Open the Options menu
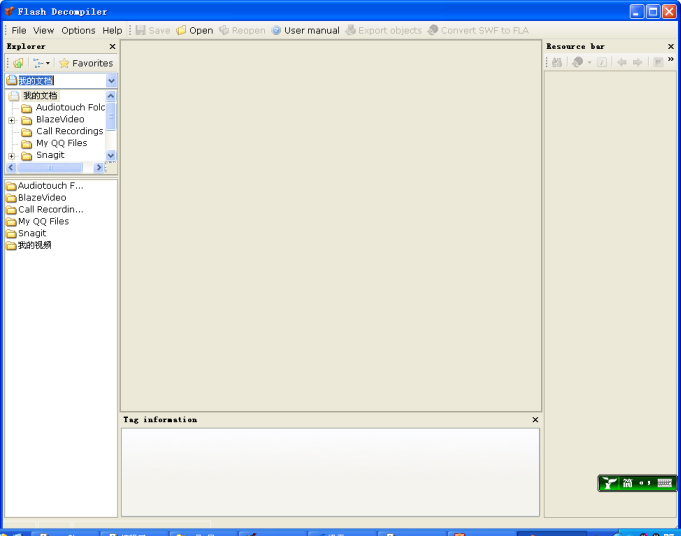 click(x=78, y=30)
